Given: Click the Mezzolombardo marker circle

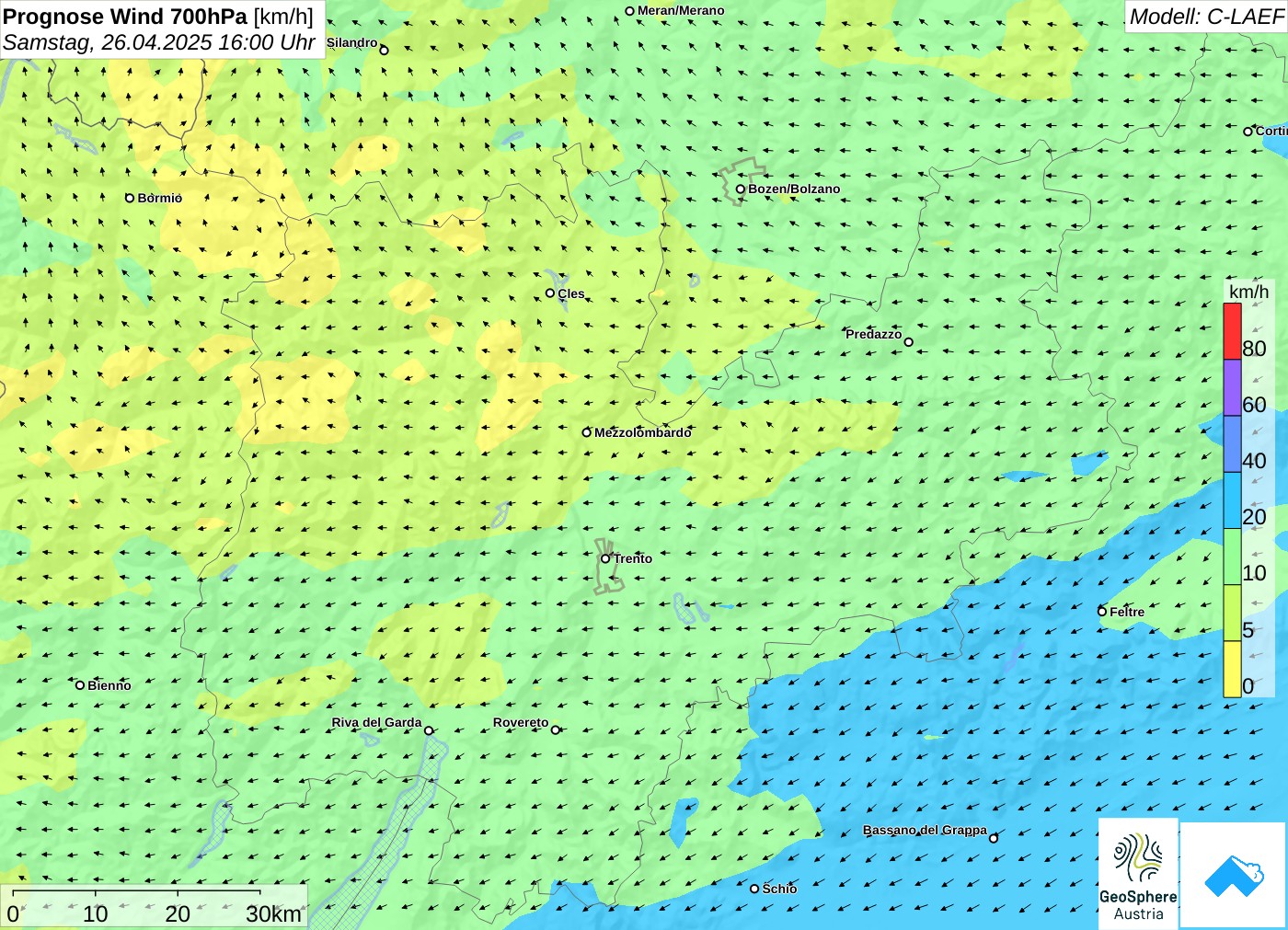Looking at the screenshot, I should [x=587, y=432].
